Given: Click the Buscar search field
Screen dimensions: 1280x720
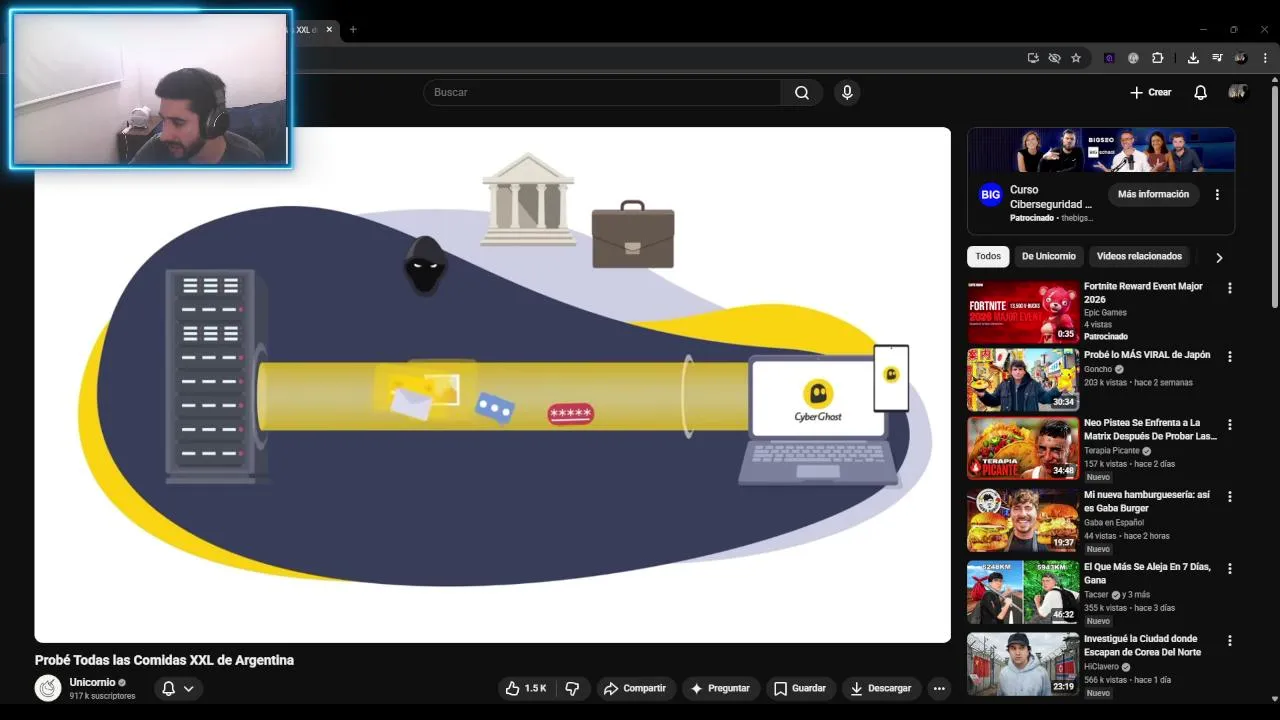Looking at the screenshot, I should 602,92.
